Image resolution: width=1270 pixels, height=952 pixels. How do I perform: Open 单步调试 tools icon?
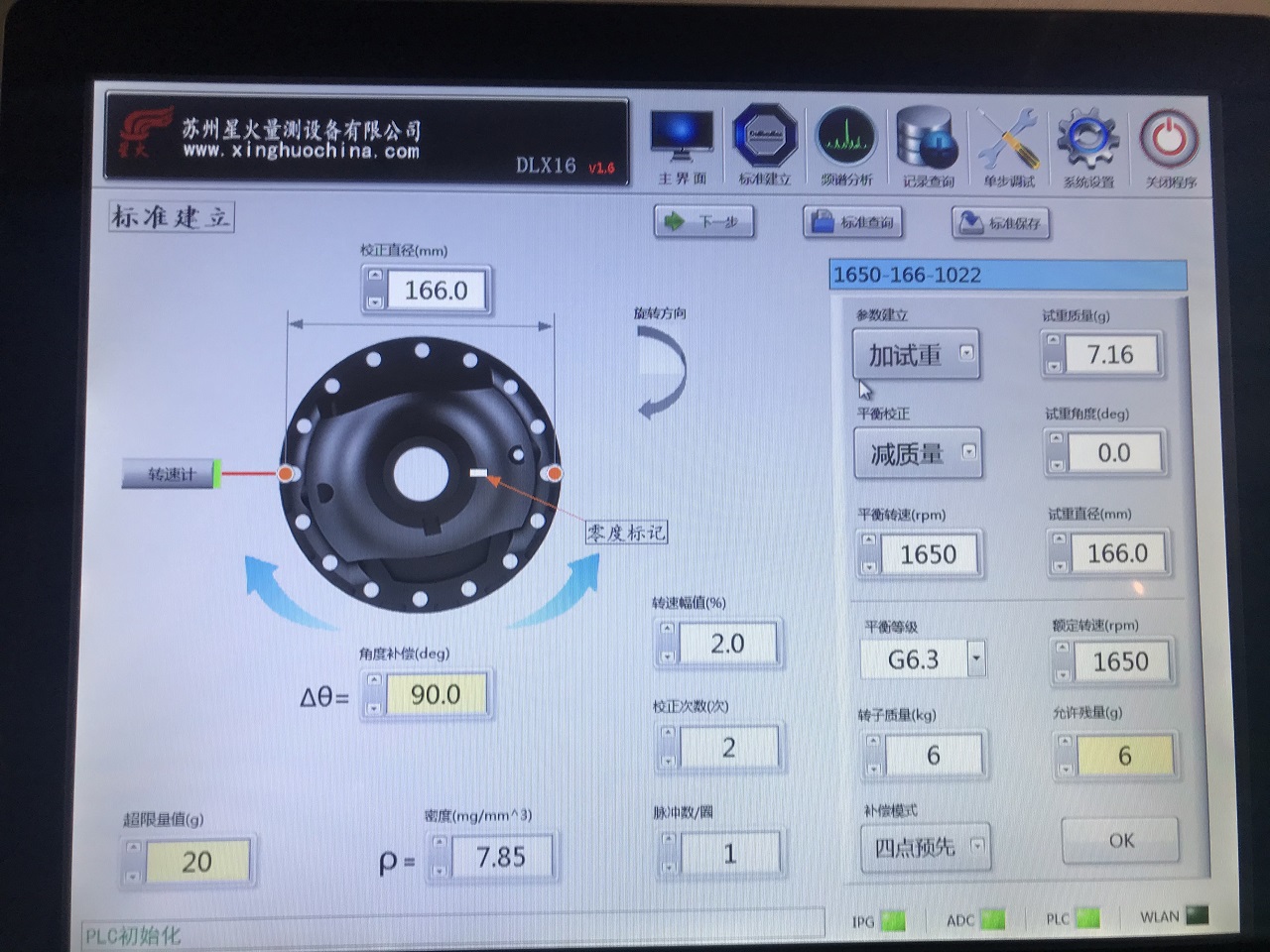point(1008,140)
